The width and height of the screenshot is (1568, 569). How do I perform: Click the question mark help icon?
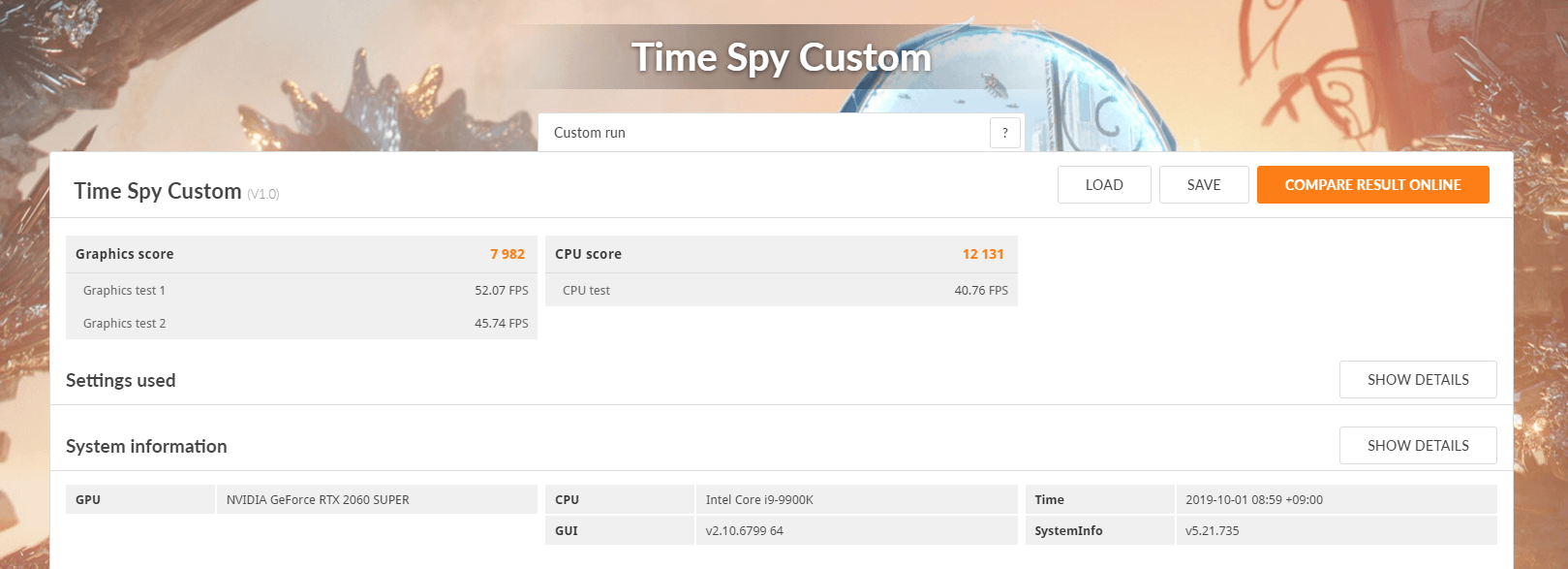click(1004, 133)
